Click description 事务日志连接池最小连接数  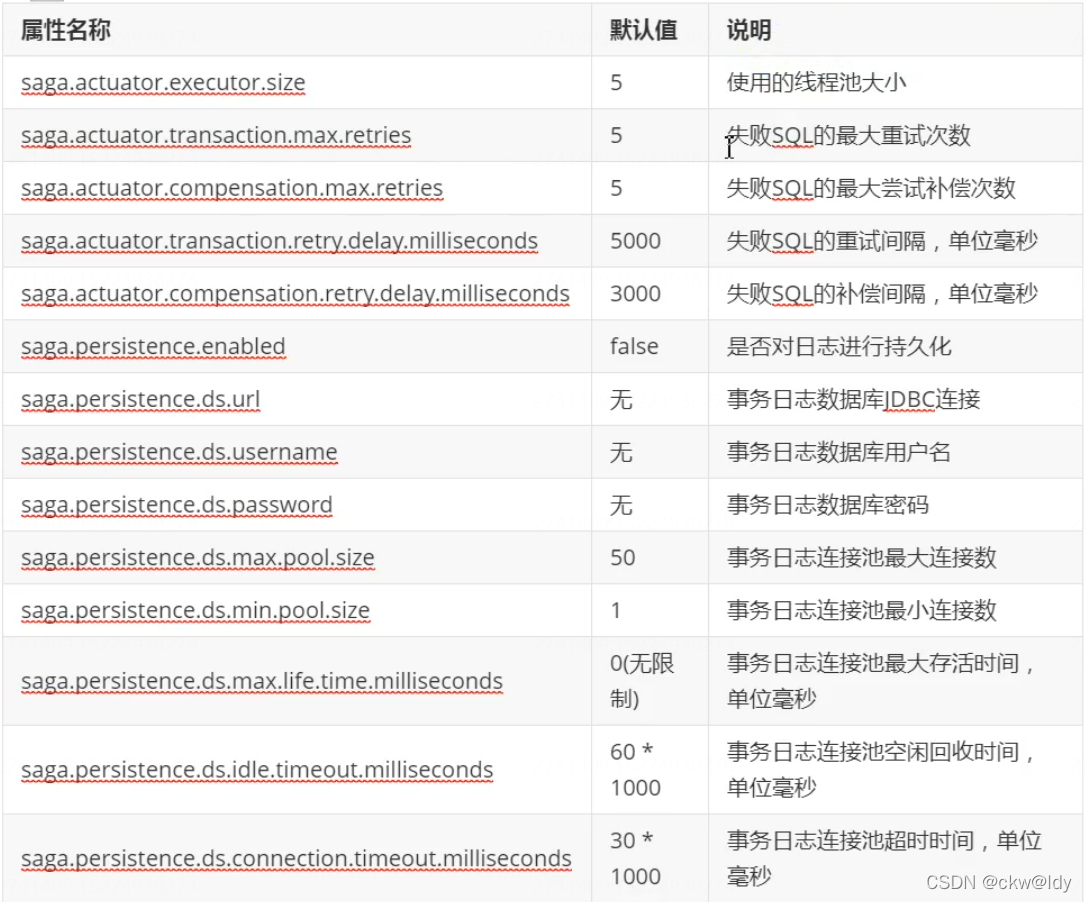[861, 610]
